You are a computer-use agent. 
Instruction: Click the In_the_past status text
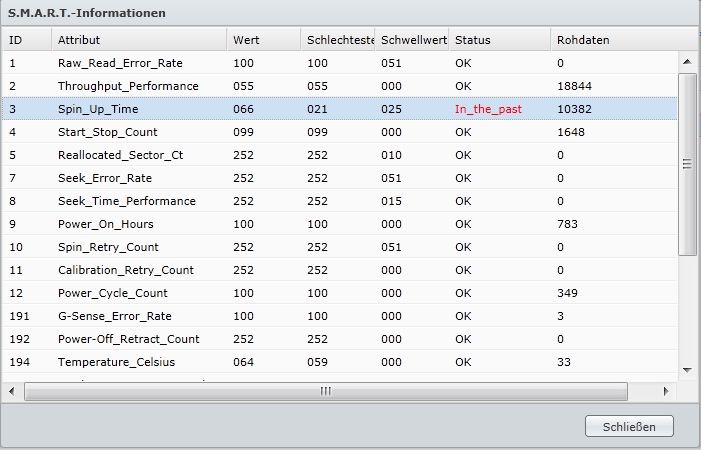click(x=488, y=109)
